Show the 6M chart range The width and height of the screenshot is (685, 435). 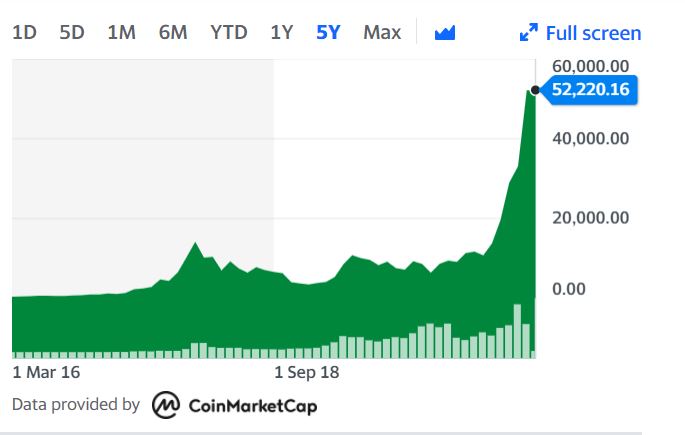coord(173,32)
